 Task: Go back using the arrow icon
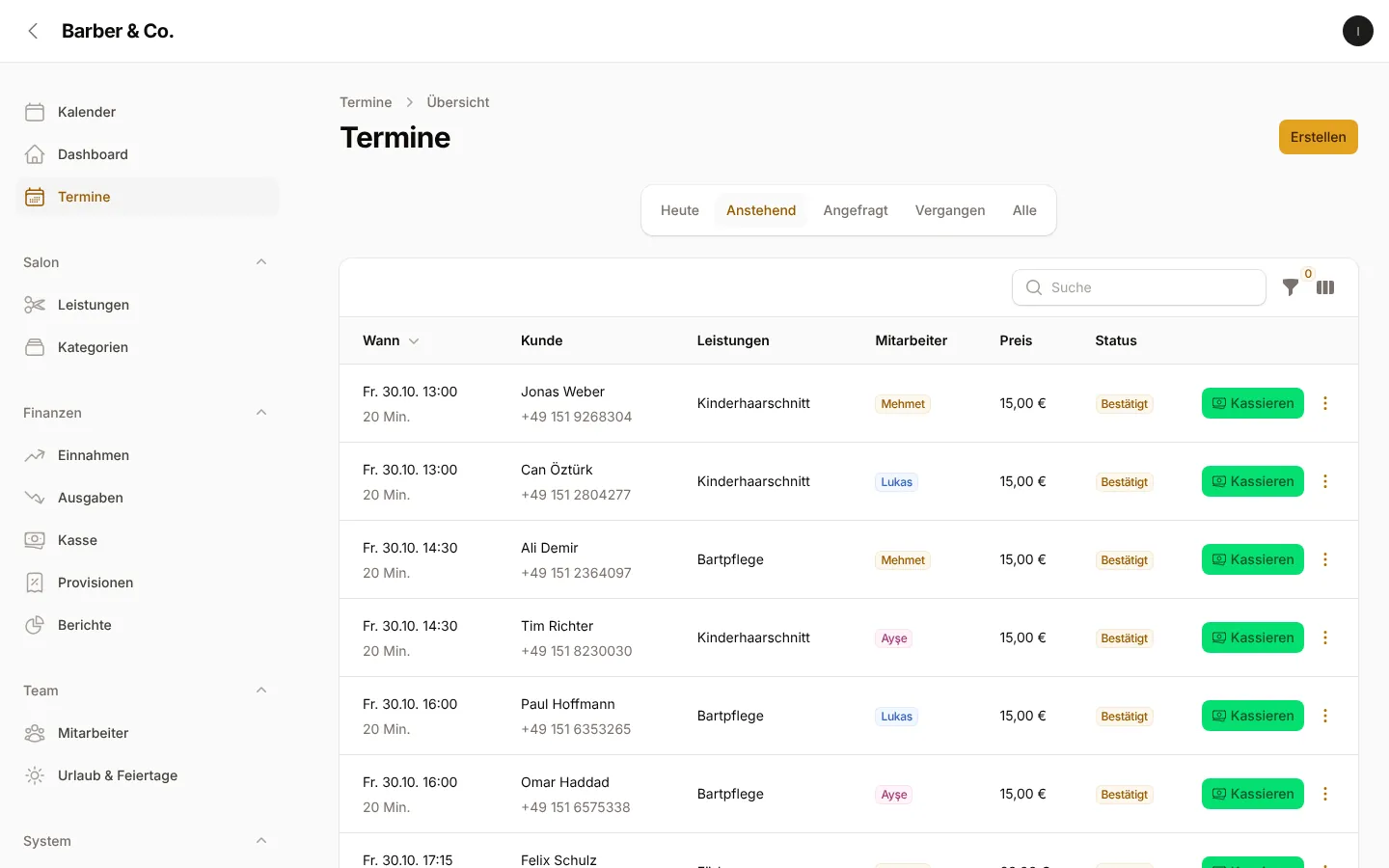coord(33,31)
